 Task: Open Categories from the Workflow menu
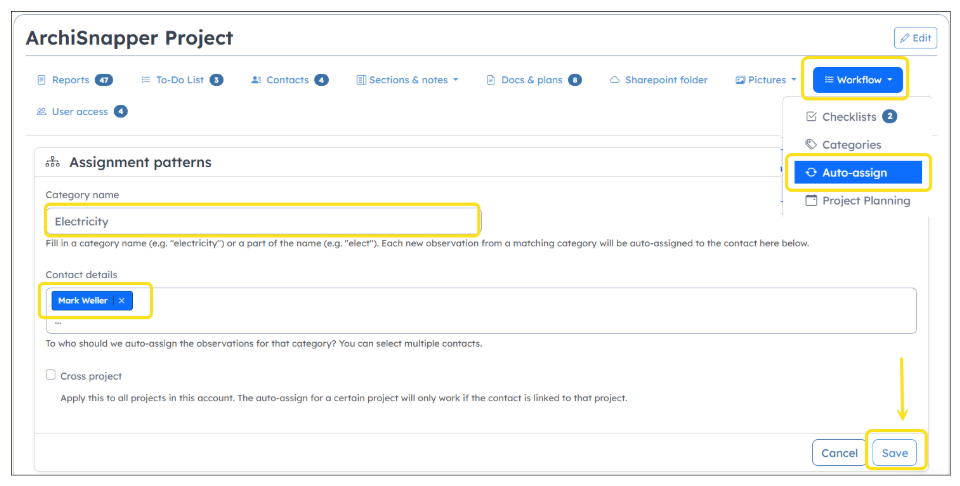click(844, 144)
